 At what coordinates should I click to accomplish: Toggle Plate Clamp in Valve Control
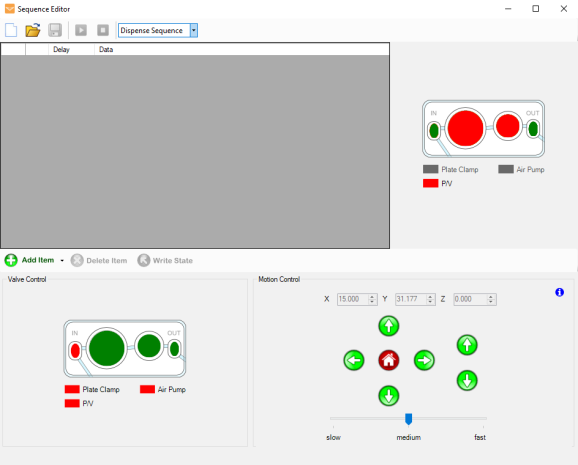tap(92, 389)
